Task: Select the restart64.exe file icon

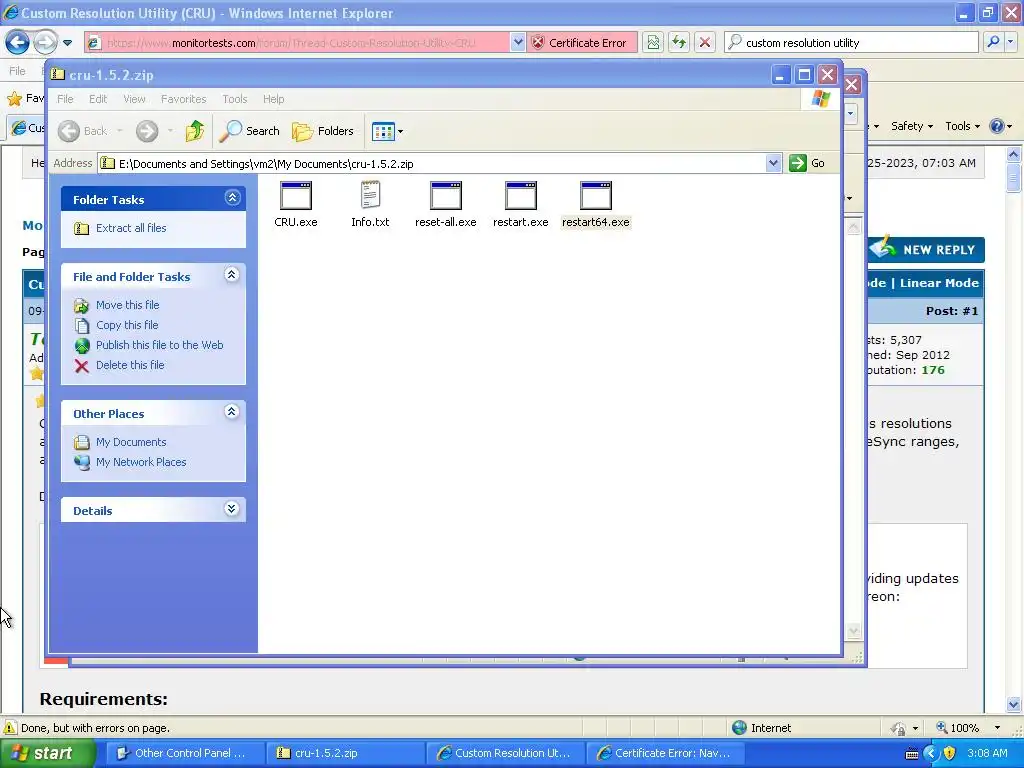Action: [596, 196]
